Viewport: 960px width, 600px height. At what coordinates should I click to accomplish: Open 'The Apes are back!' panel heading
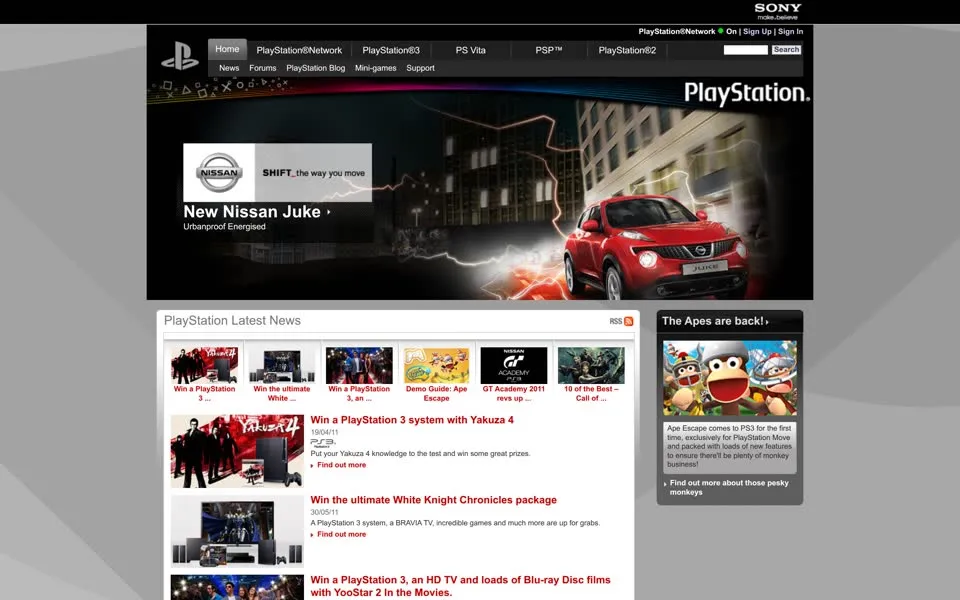tap(714, 321)
